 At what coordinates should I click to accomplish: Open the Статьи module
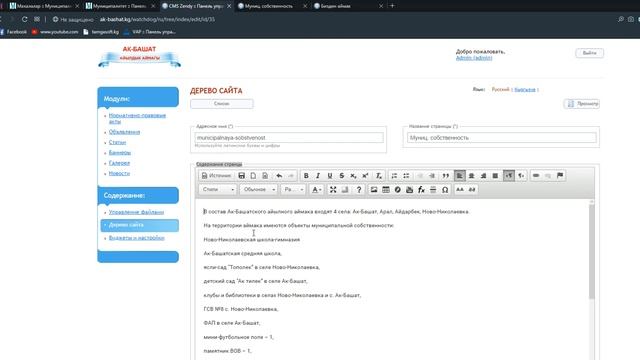117,142
